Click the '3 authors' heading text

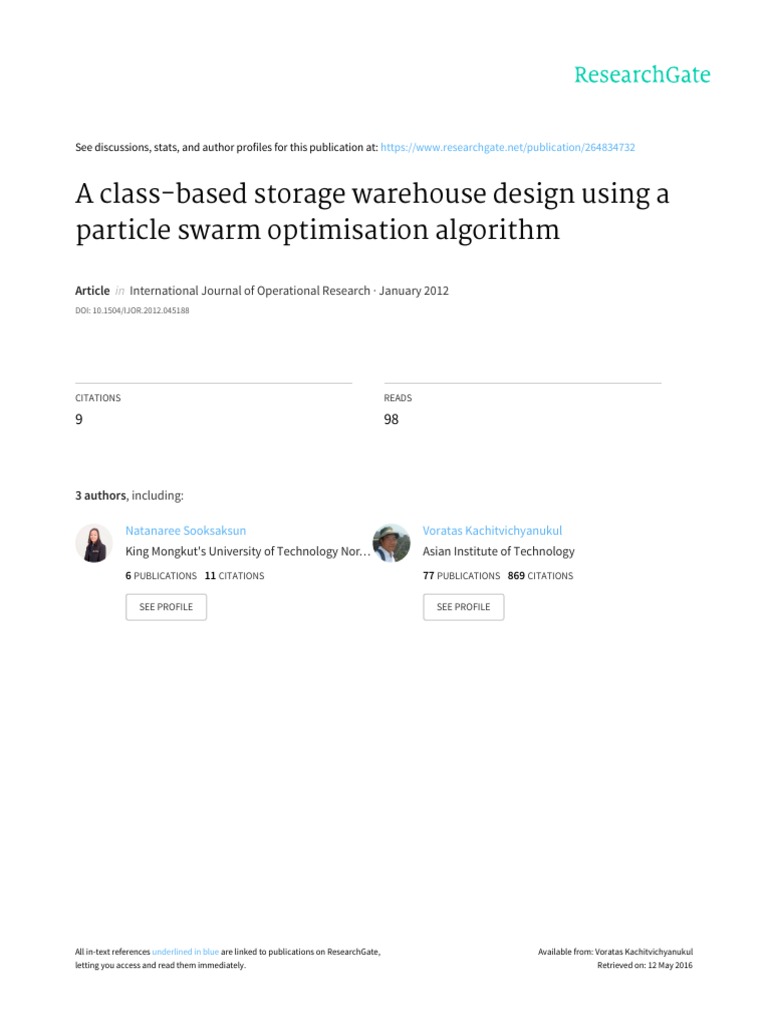pyautogui.click(x=101, y=495)
